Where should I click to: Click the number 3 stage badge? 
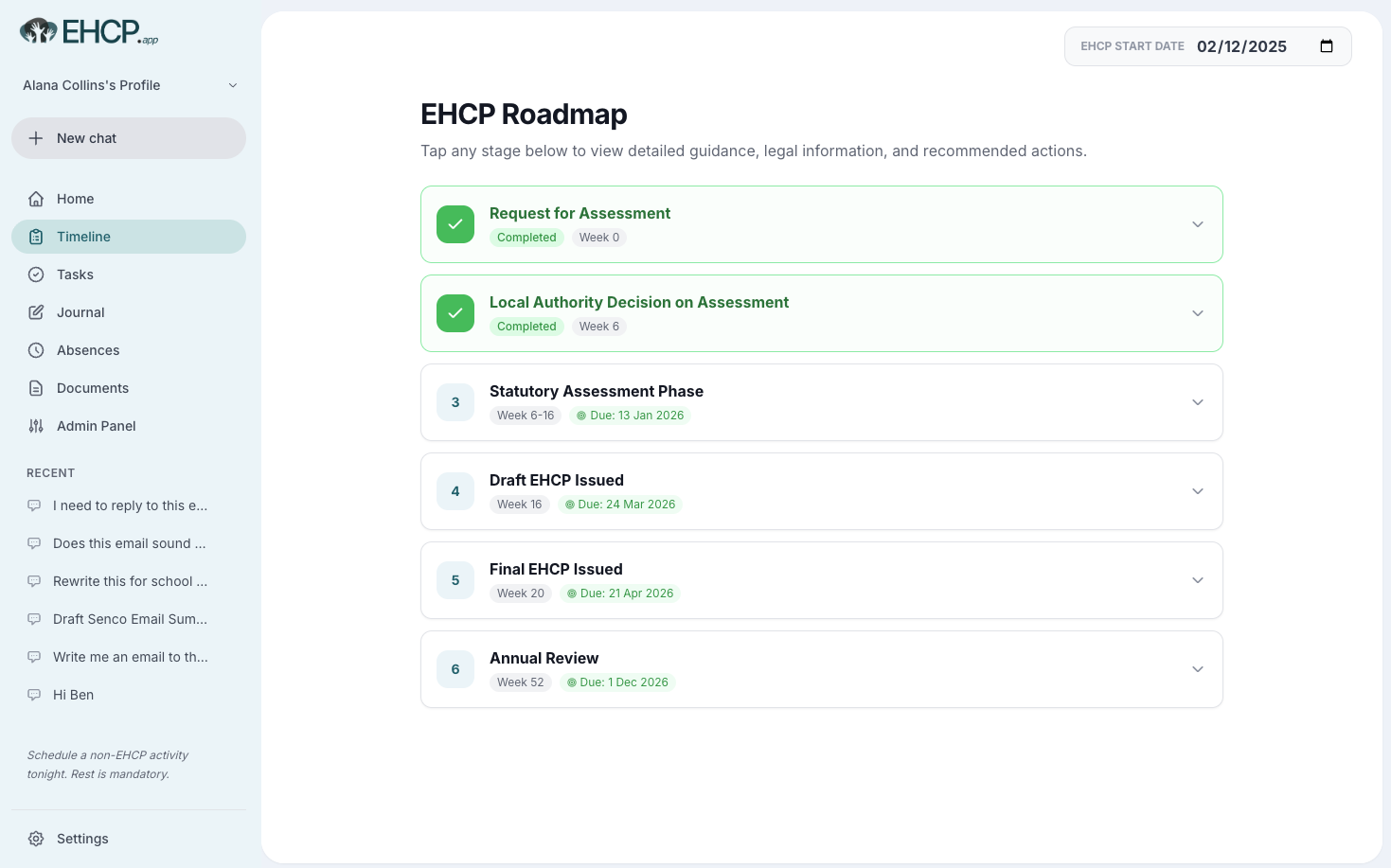pos(455,402)
